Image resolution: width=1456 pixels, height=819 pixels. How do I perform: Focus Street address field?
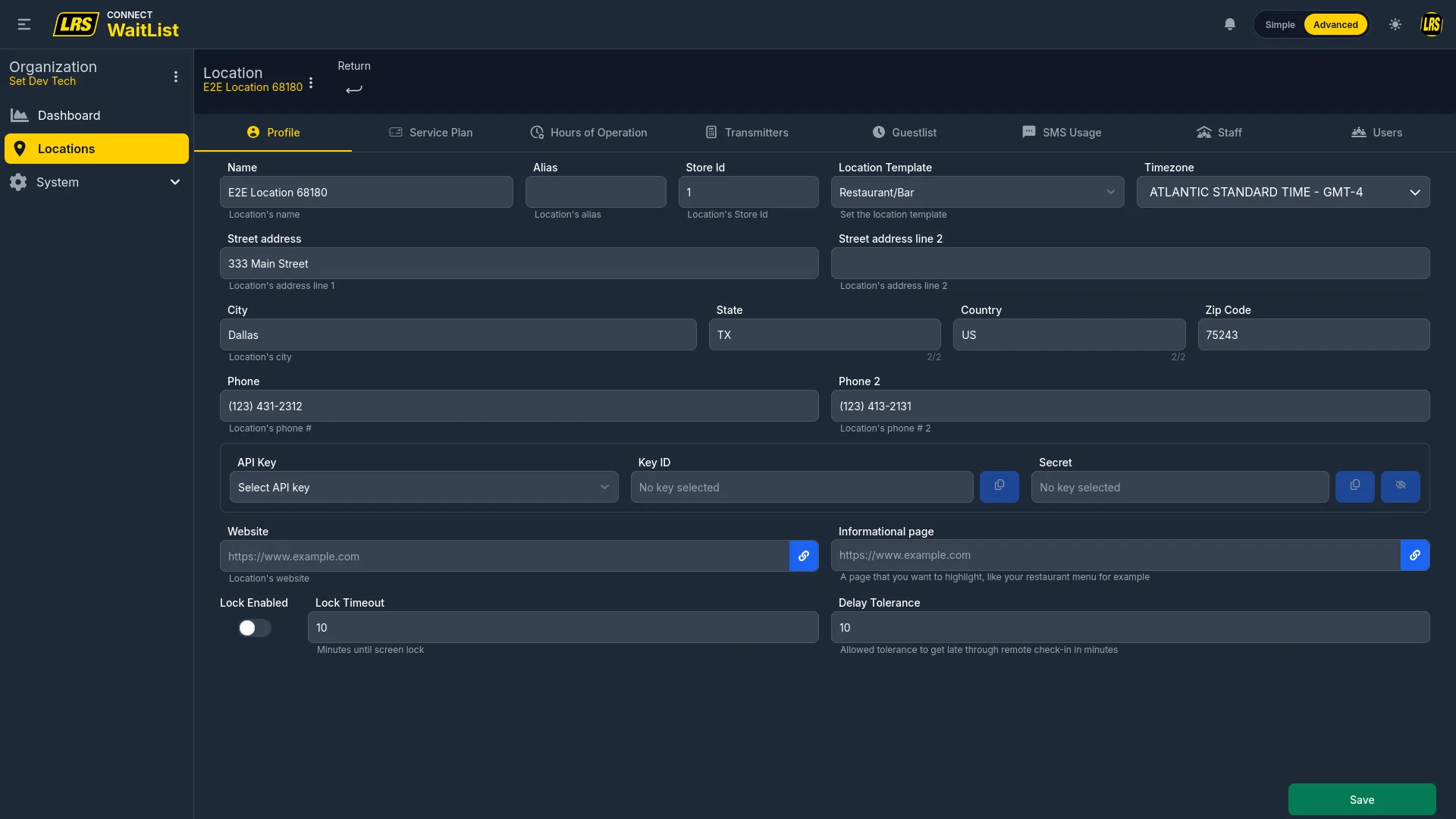tap(519, 263)
